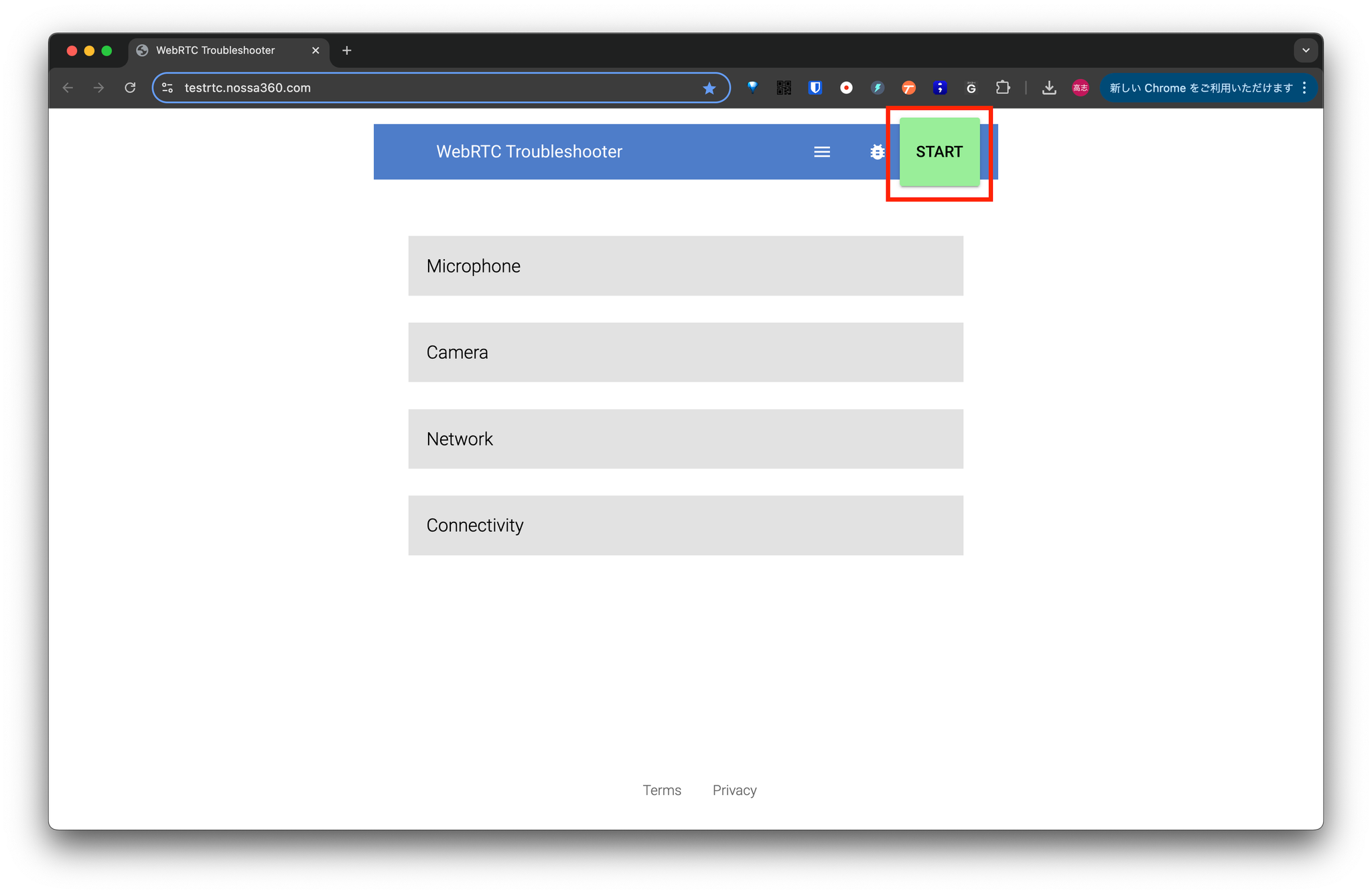
Task: Expand the Network test section
Action: 685,439
